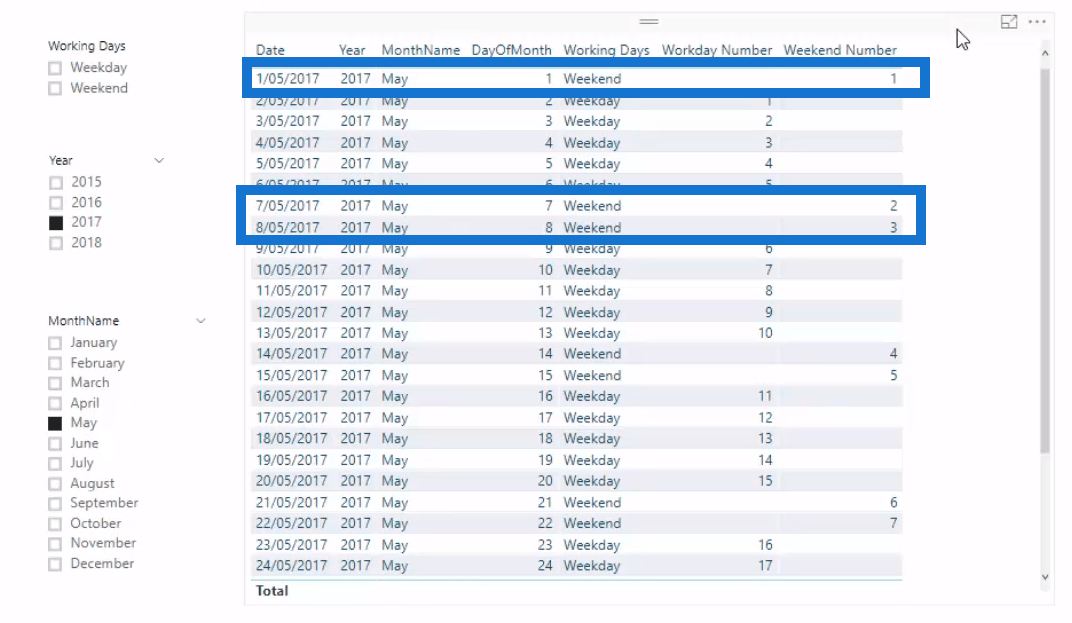Select the 13/05/2017 date cell

291,333
